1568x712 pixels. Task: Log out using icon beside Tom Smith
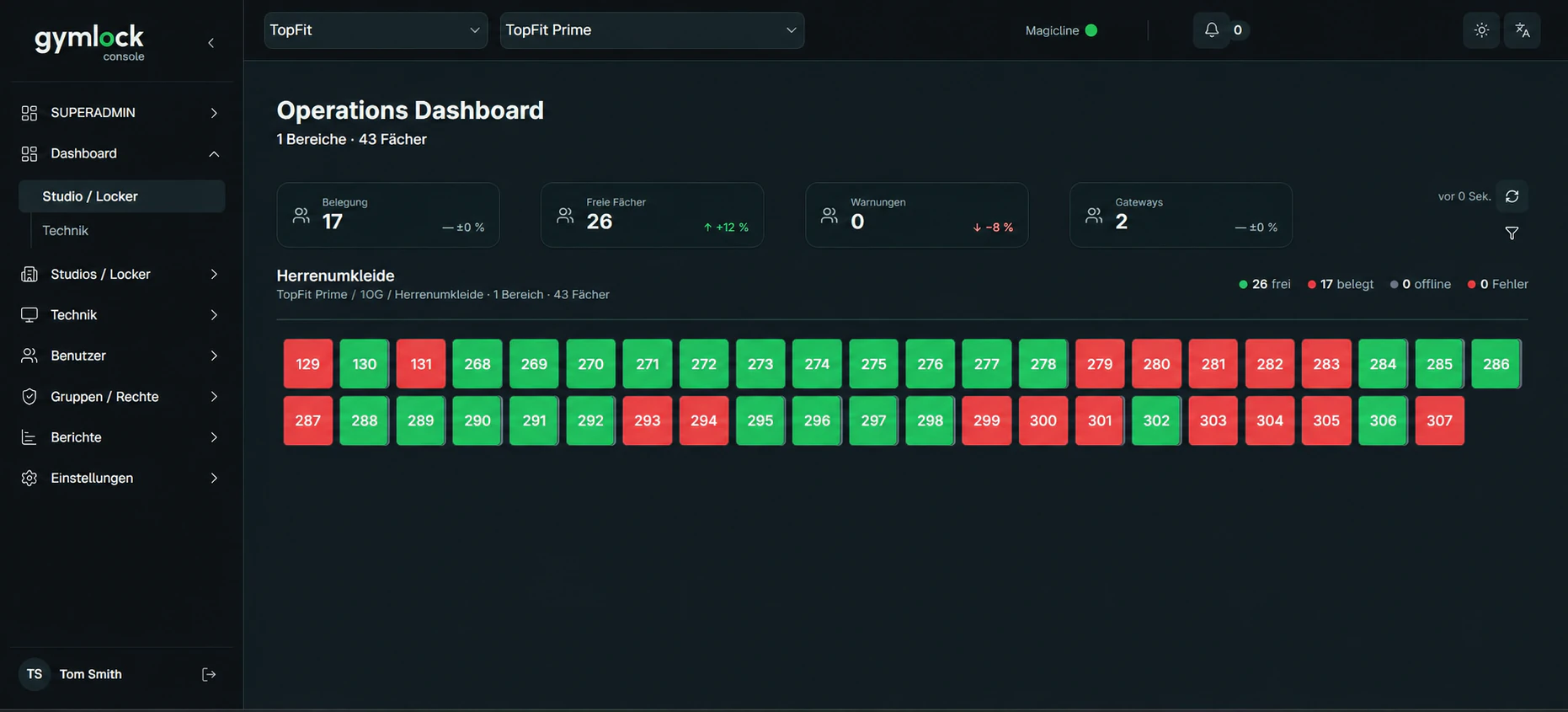209,674
